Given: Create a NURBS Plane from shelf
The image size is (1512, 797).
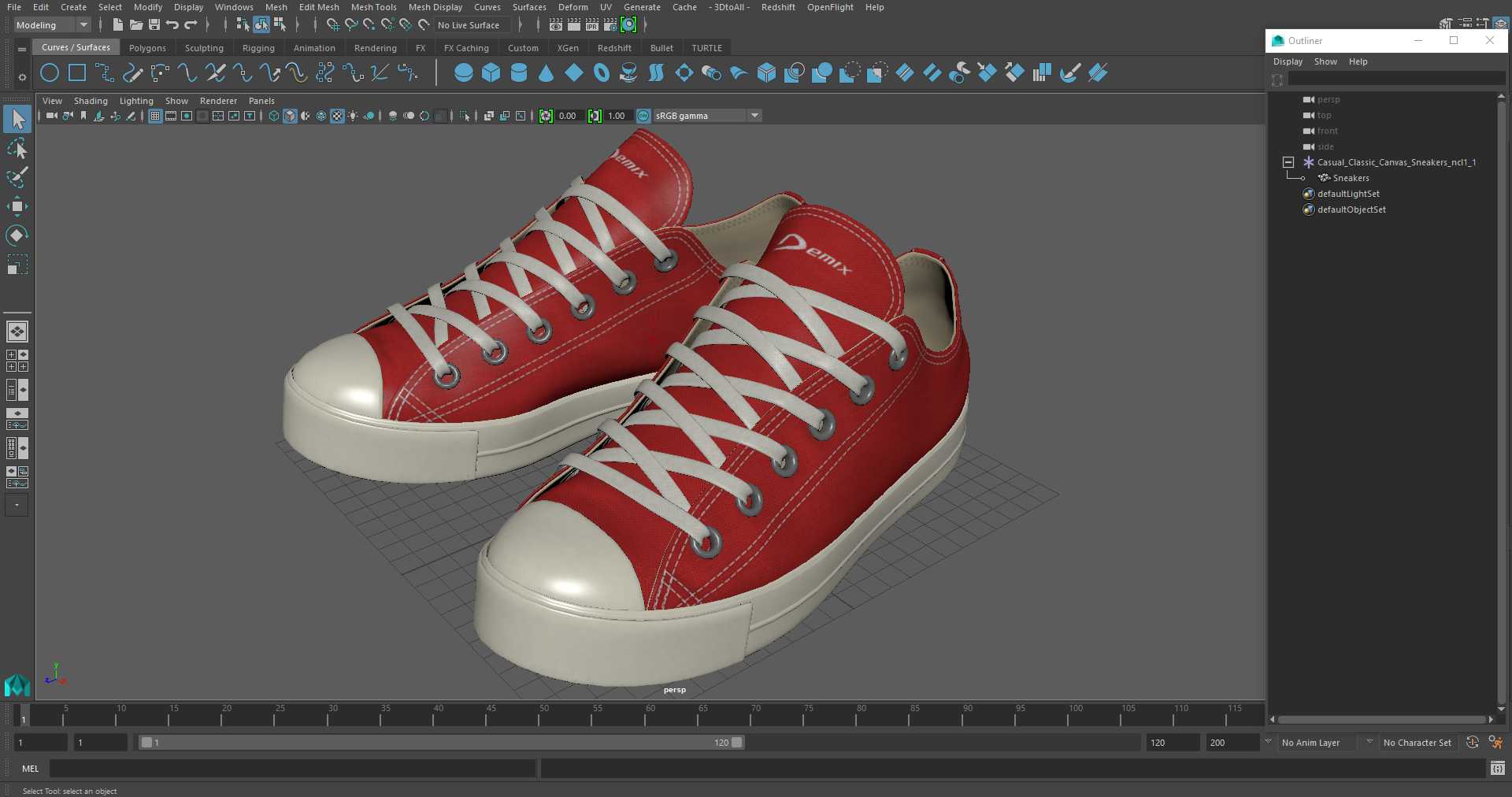Looking at the screenshot, I should [x=574, y=73].
